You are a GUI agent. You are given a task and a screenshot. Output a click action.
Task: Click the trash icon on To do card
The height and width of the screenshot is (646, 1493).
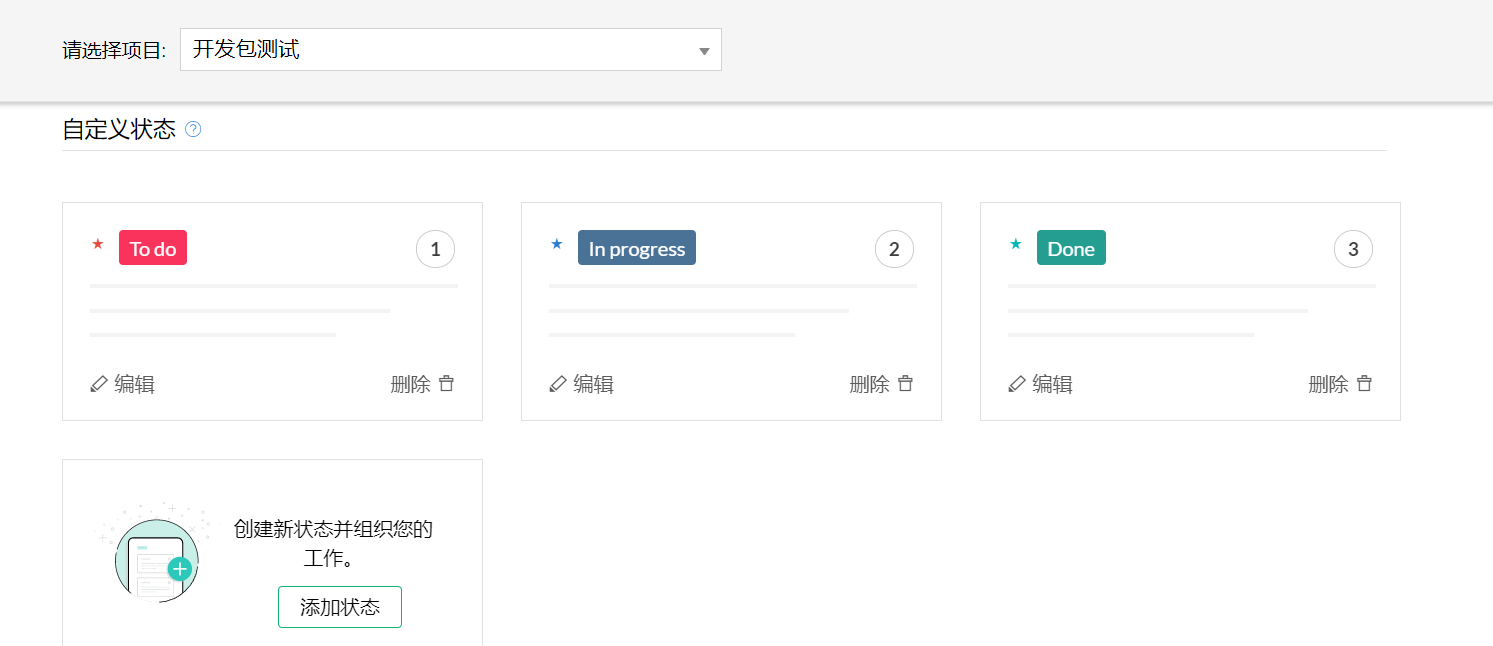pyautogui.click(x=447, y=384)
